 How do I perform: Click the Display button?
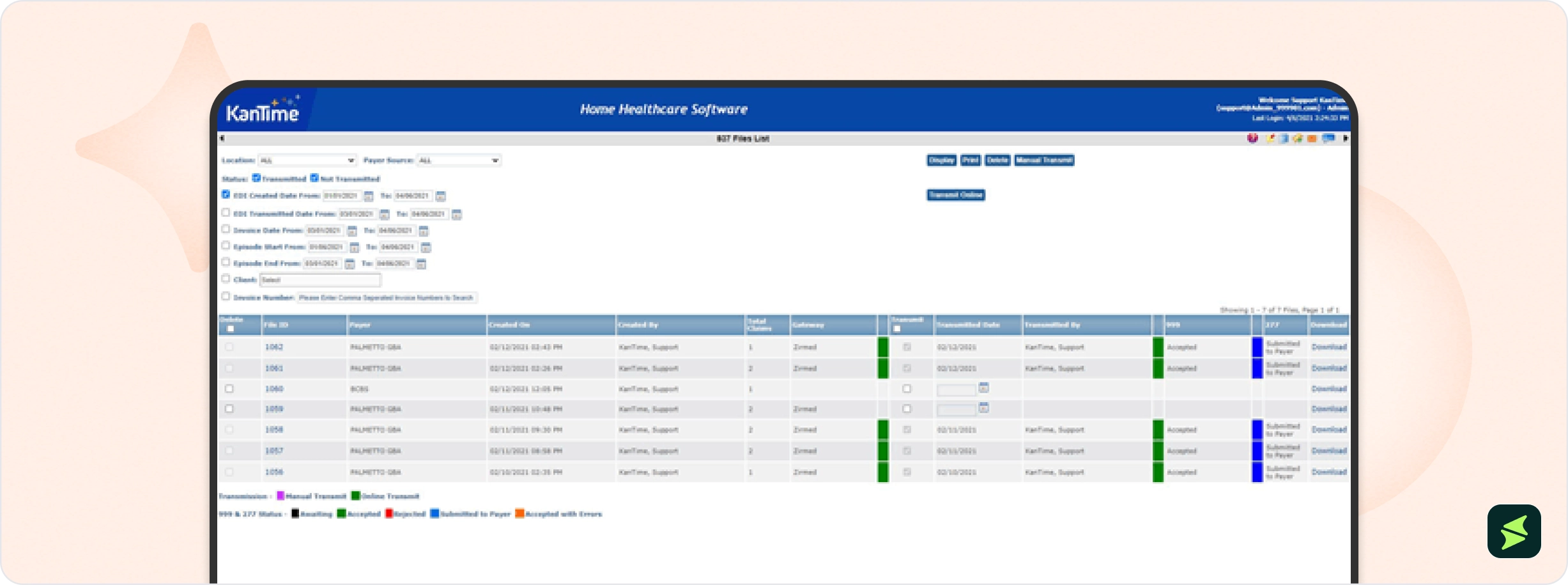(942, 160)
